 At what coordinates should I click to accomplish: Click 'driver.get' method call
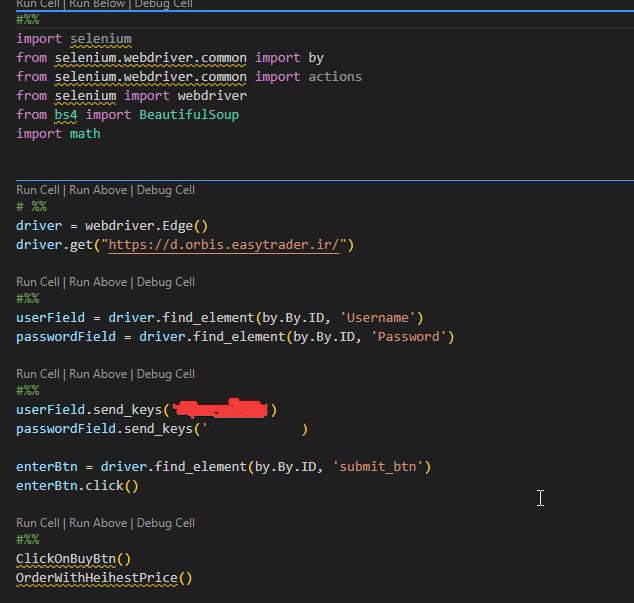click(x=55, y=245)
